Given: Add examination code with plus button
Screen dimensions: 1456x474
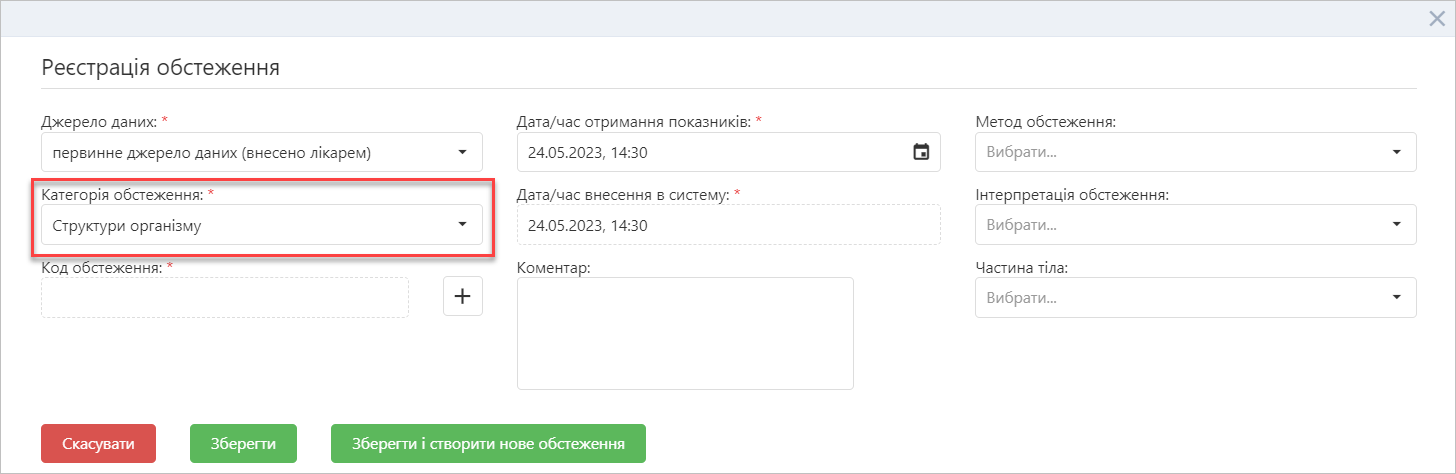Looking at the screenshot, I should tap(463, 296).
